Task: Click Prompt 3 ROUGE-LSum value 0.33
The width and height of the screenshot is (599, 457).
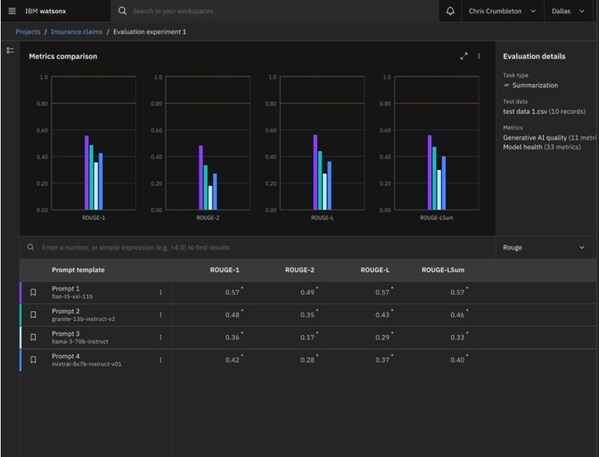Action: (457, 337)
